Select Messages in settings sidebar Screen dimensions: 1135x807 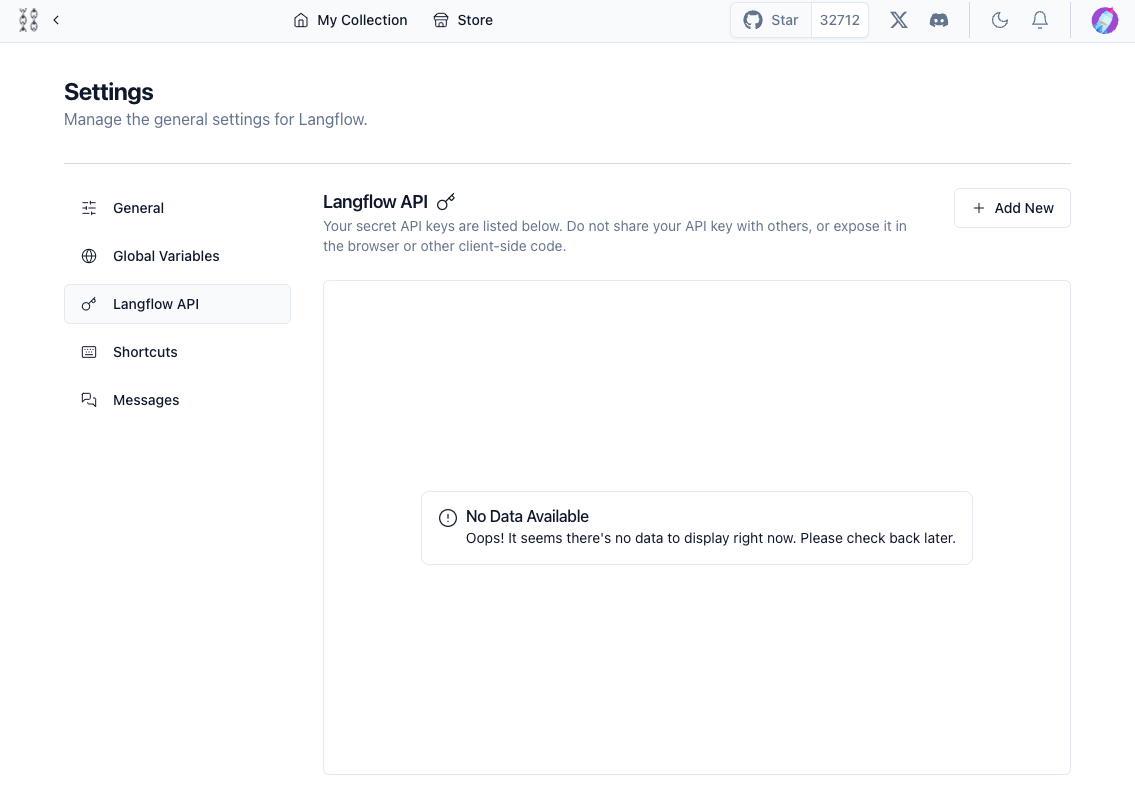[x=177, y=400]
